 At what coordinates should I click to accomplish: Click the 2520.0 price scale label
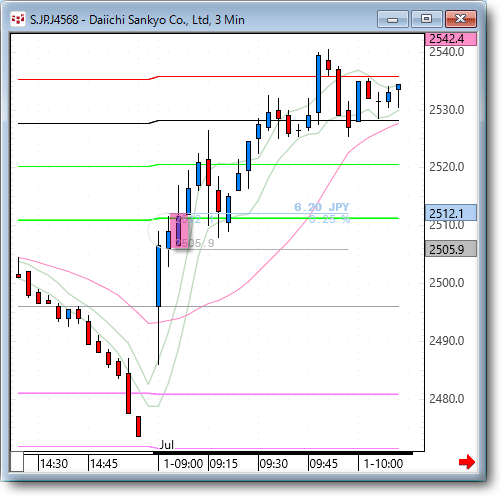click(447, 167)
